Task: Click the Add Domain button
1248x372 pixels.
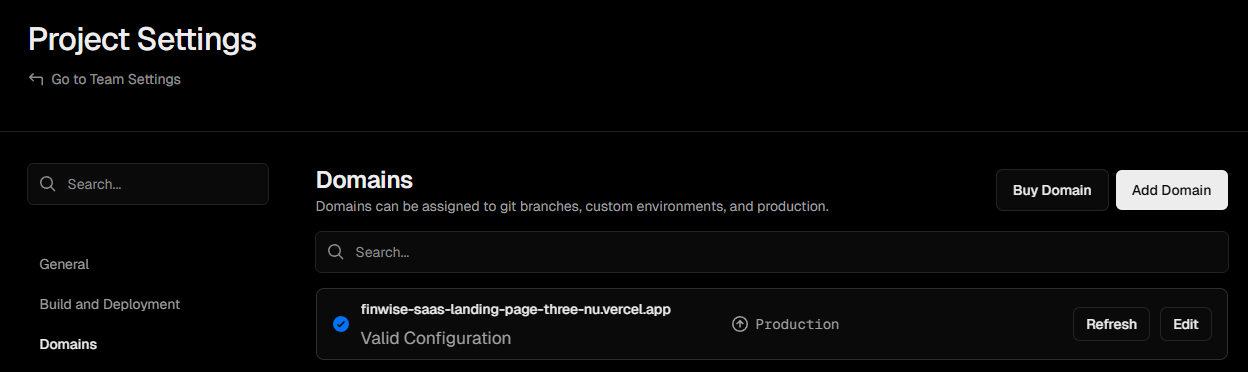Action: coord(1172,190)
